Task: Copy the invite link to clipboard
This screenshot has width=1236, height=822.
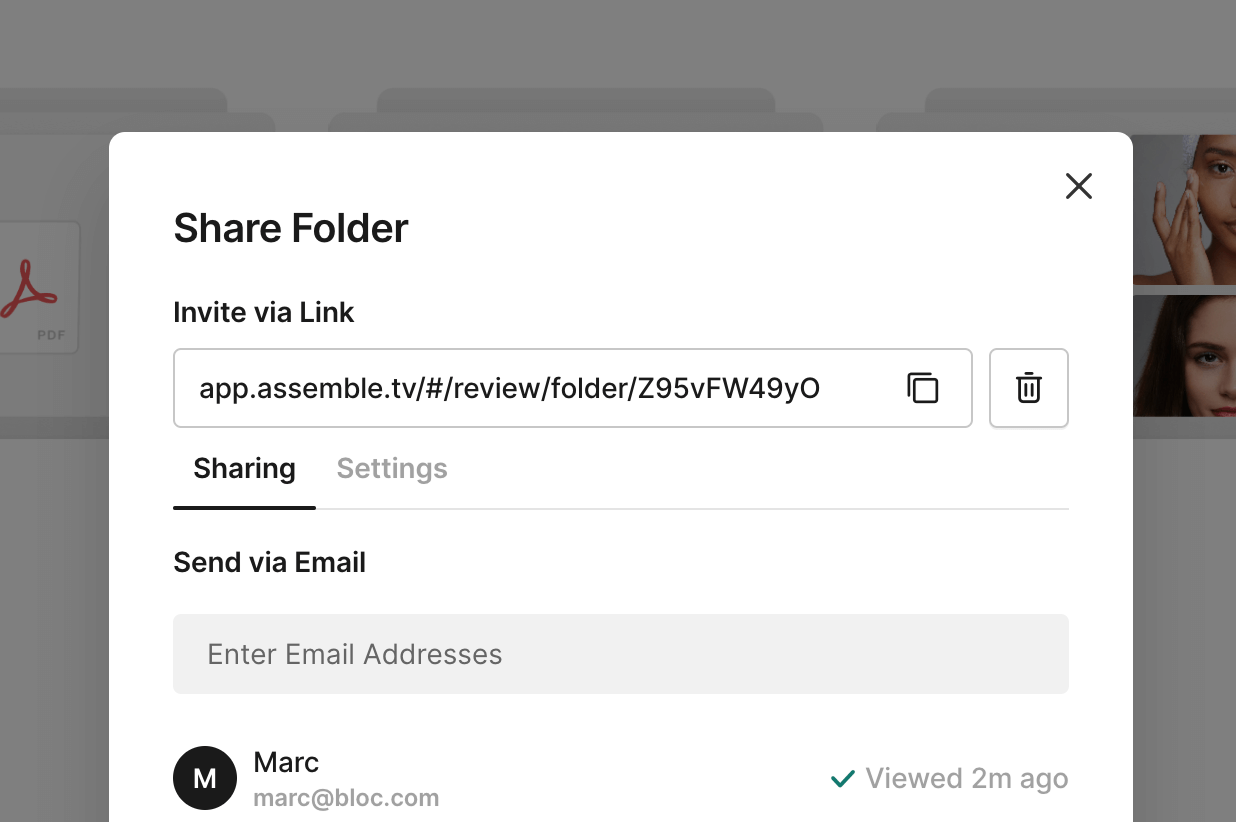Action: point(922,388)
